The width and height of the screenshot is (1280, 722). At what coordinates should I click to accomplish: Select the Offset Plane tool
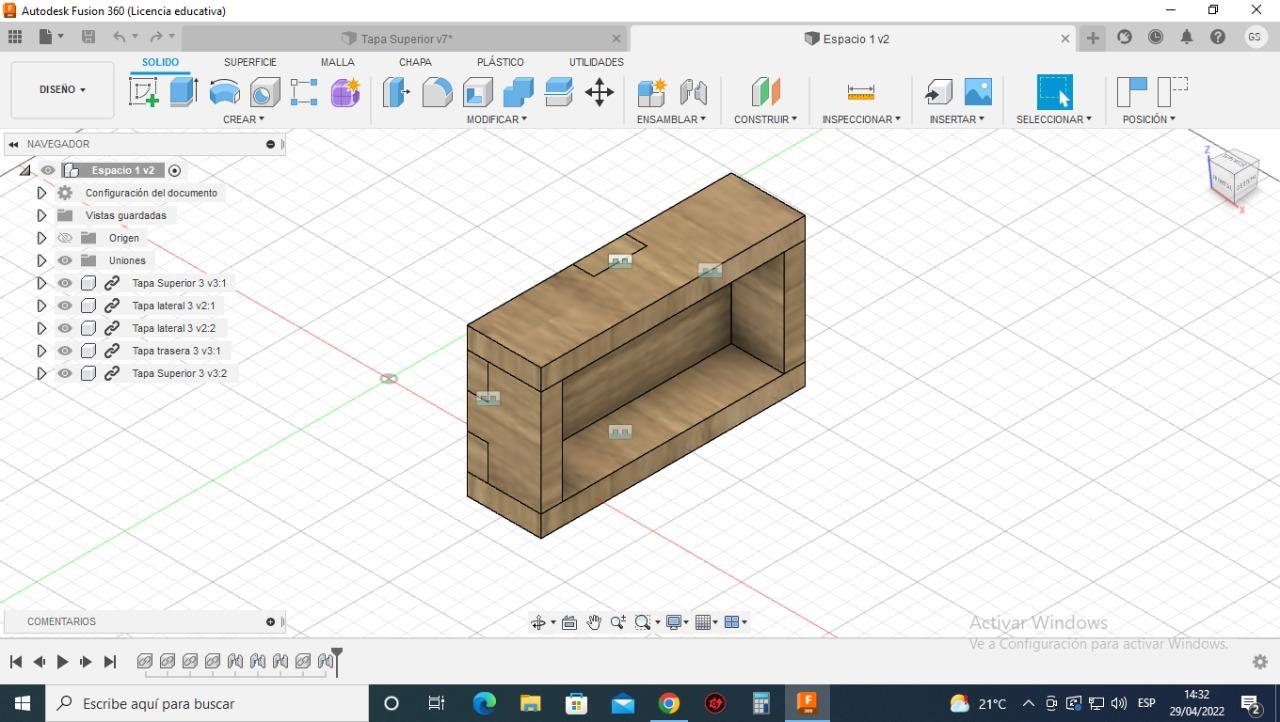pyautogui.click(x=765, y=92)
